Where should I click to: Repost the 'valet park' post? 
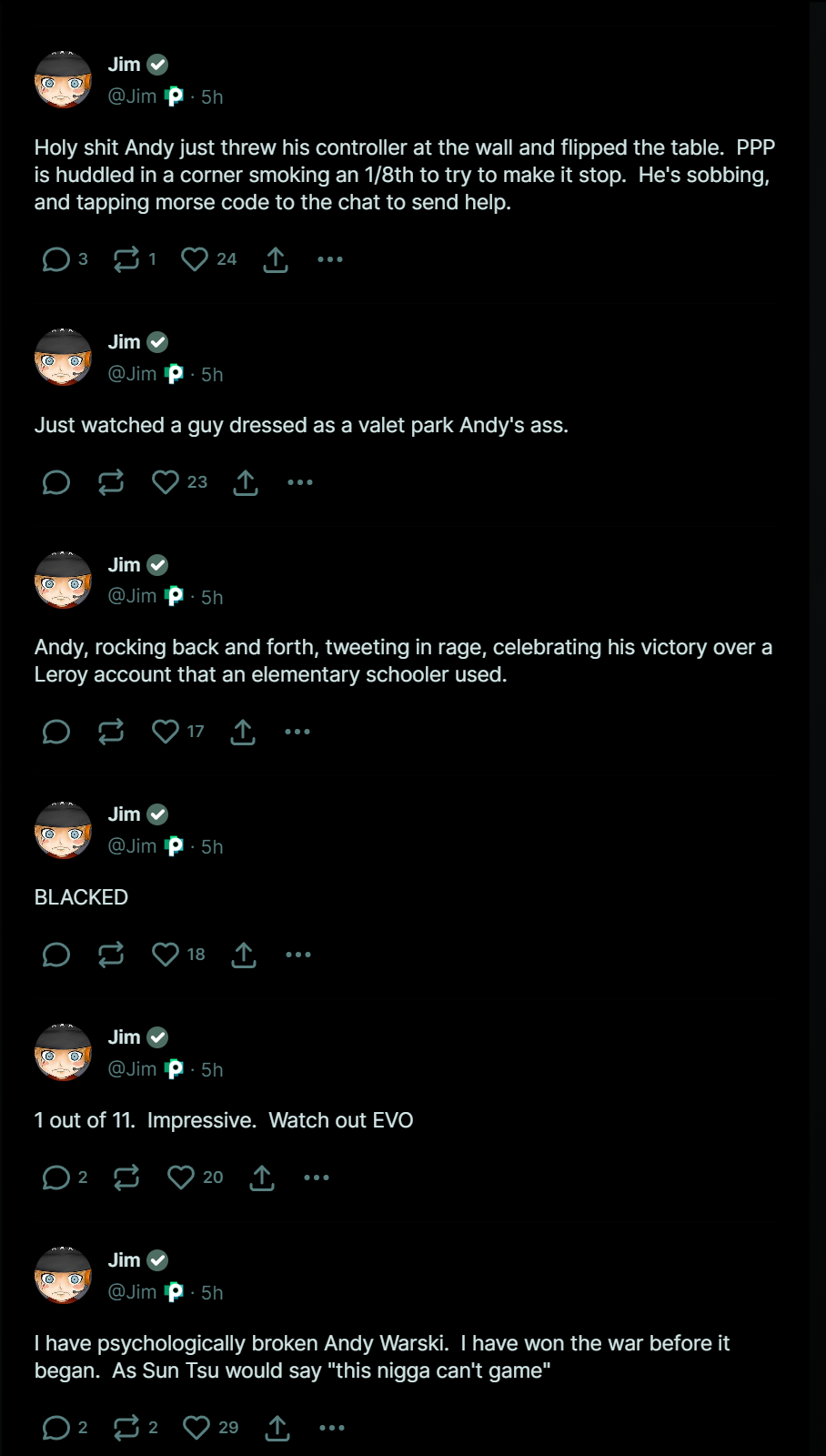click(111, 482)
